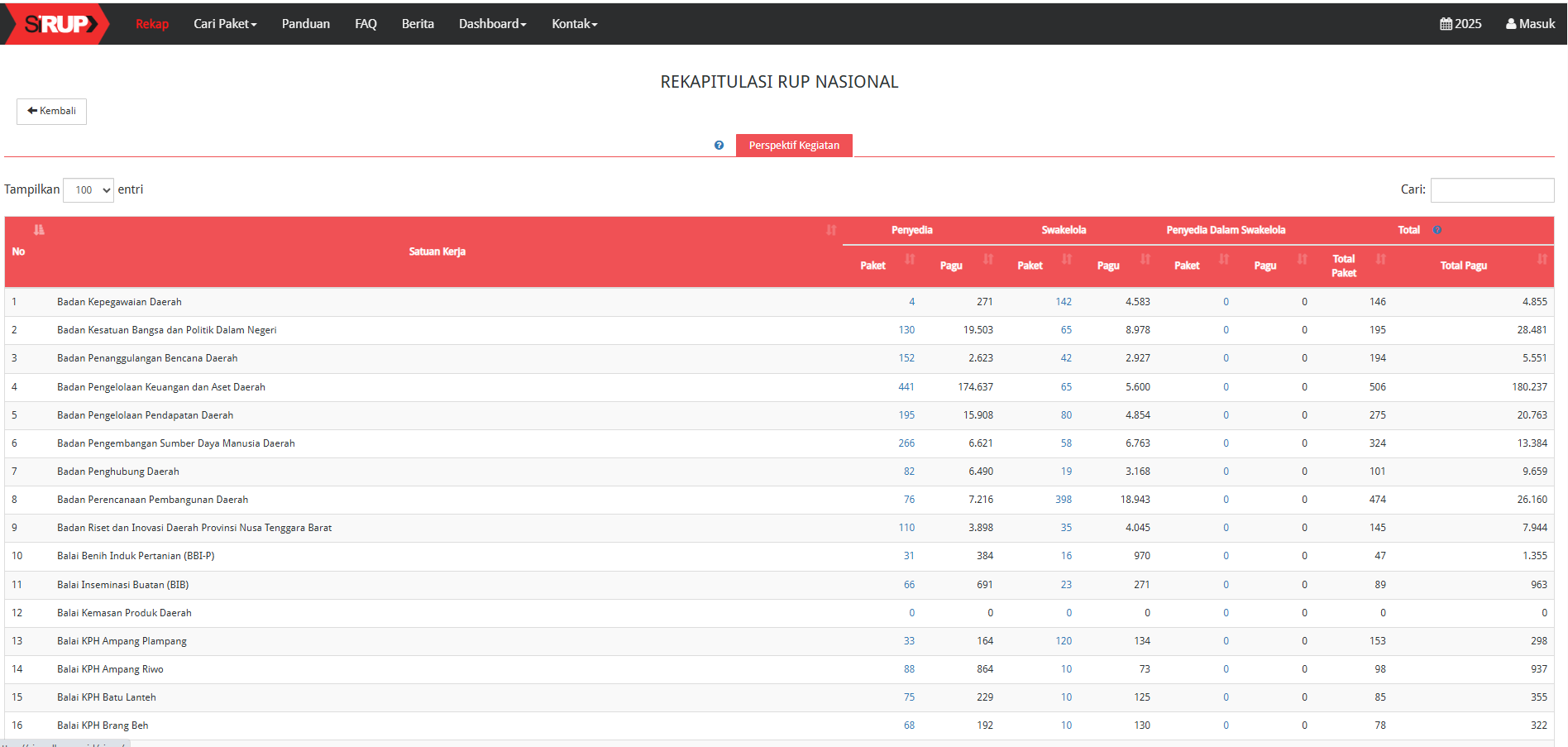This screenshot has height=747, width=1568.
Task: Click the help icon next to Total header
Action: click(x=1437, y=230)
